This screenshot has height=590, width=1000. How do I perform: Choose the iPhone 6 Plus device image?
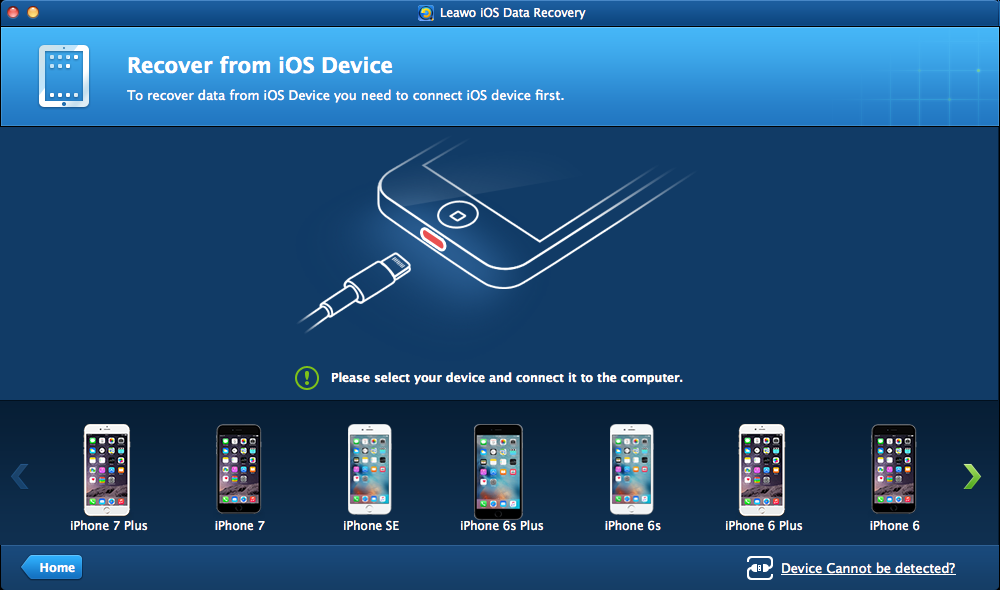[762, 469]
